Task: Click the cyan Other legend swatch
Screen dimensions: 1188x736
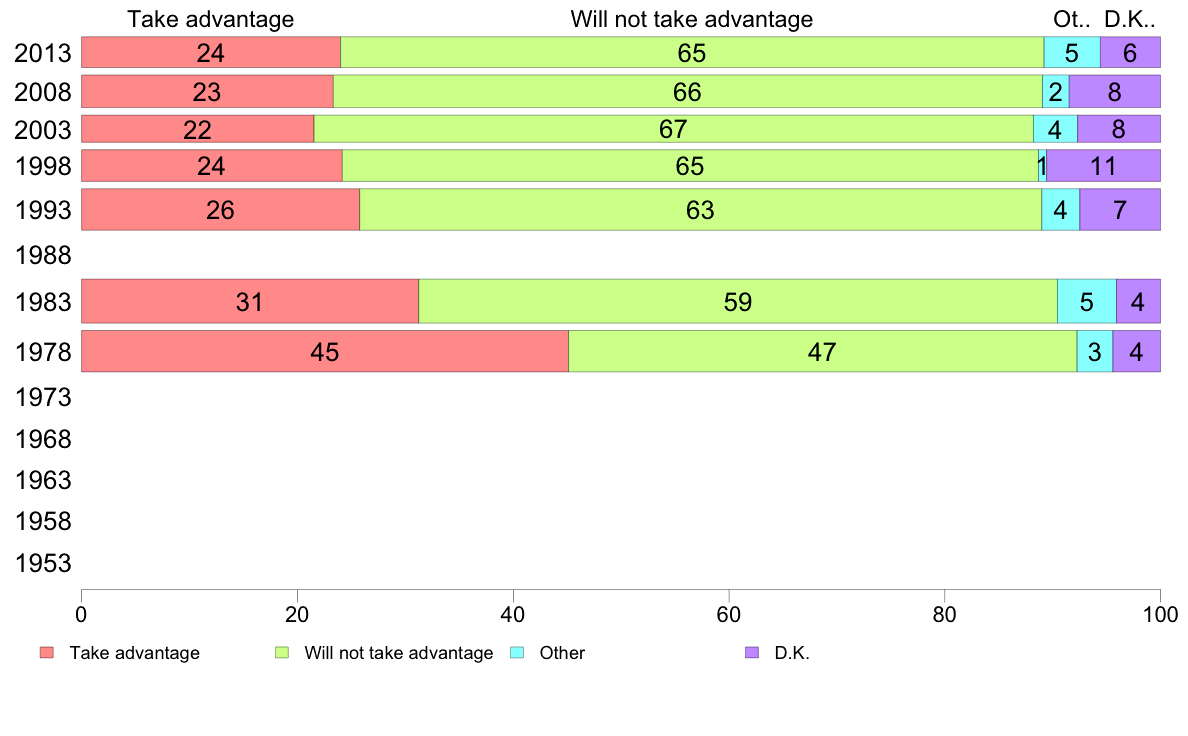Action: coord(517,653)
